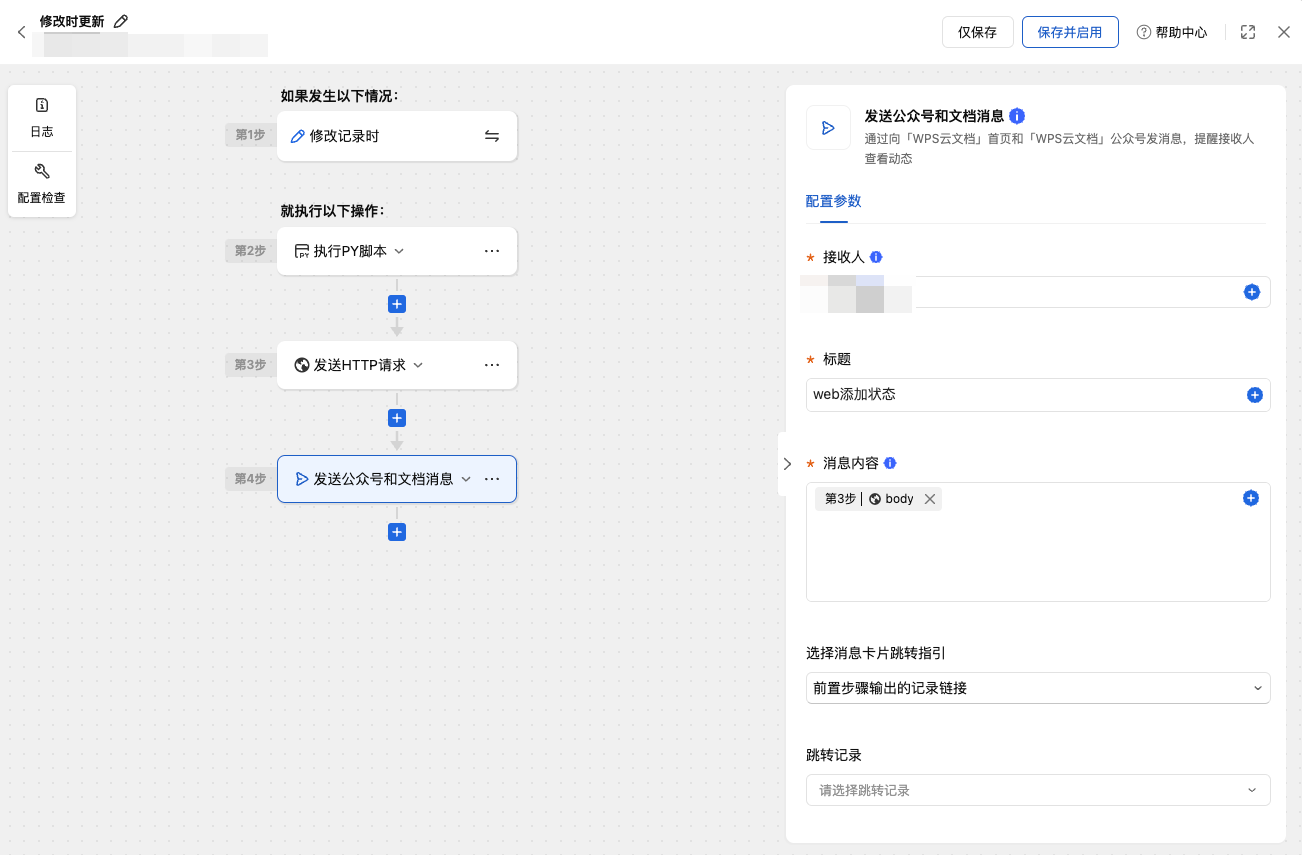
Task: Open the 跳转记录 selection dropdown
Action: coord(1038,790)
